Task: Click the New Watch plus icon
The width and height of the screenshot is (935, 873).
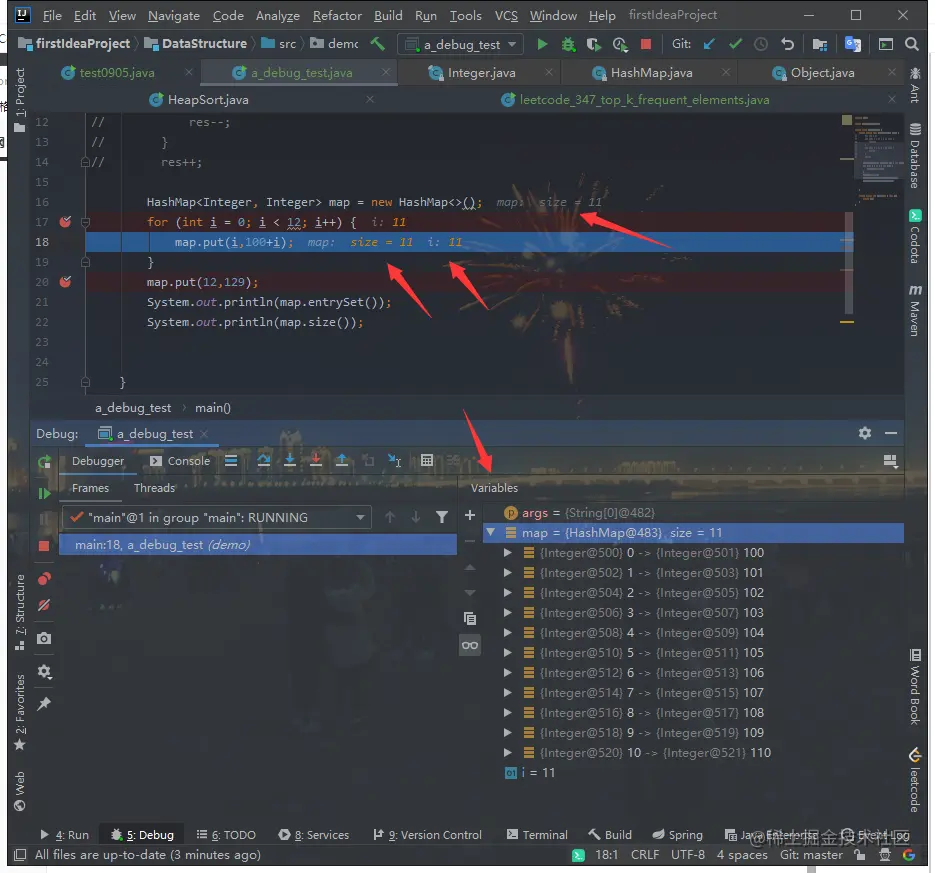Action: click(470, 515)
